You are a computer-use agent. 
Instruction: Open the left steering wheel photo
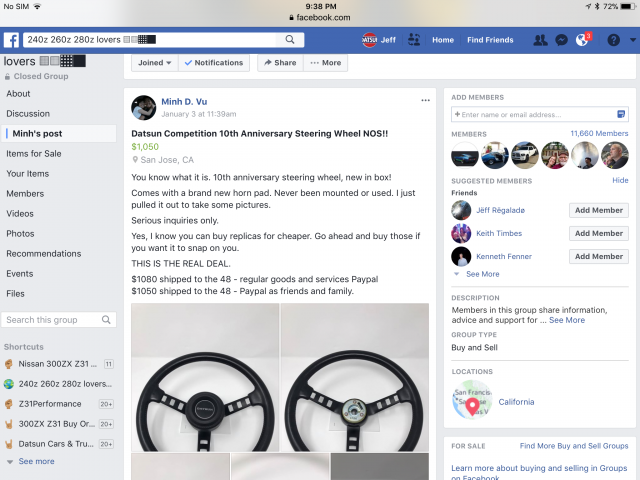[205, 377]
